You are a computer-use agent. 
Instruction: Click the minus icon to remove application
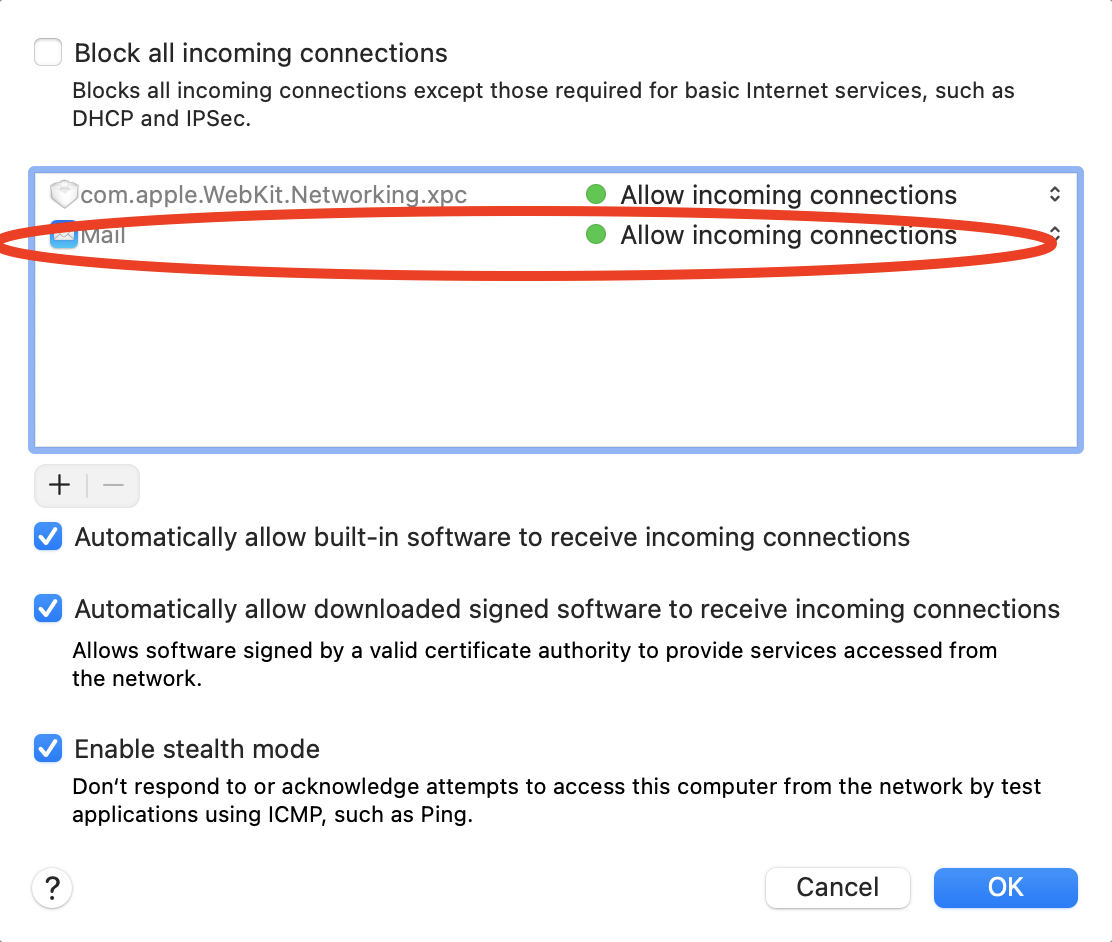point(113,486)
